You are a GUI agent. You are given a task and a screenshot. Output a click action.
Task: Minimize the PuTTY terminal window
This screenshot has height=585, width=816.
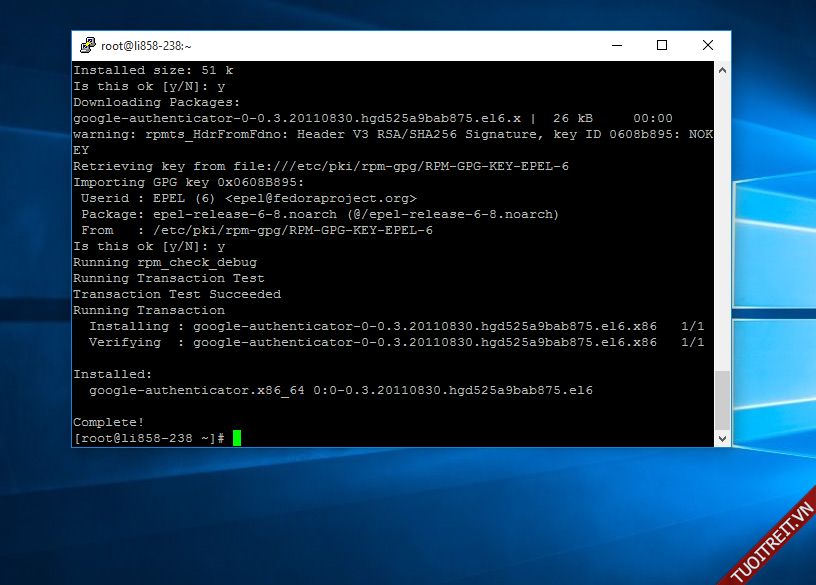click(616, 45)
